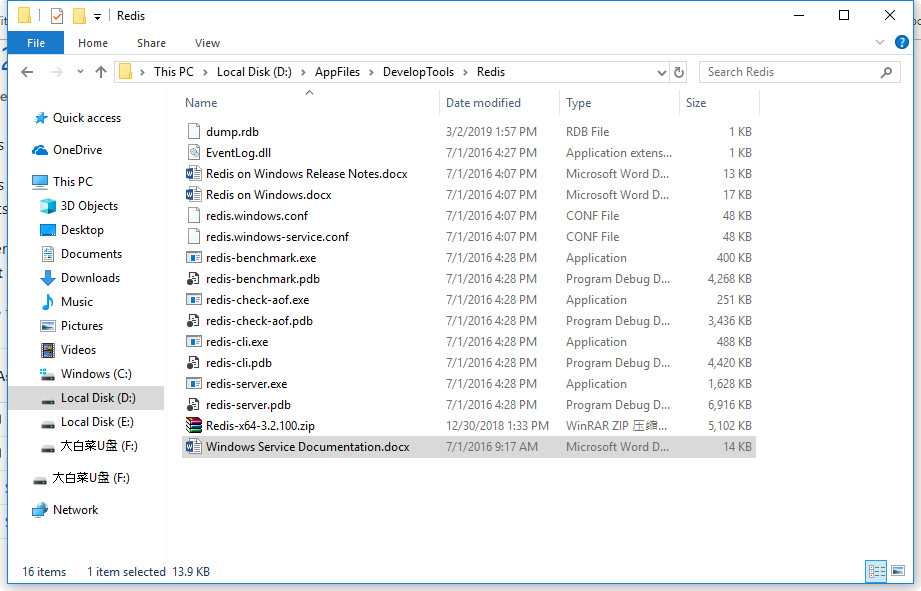Select Network in navigation pane
Viewport: 921px width, 591px height.
tap(75, 510)
